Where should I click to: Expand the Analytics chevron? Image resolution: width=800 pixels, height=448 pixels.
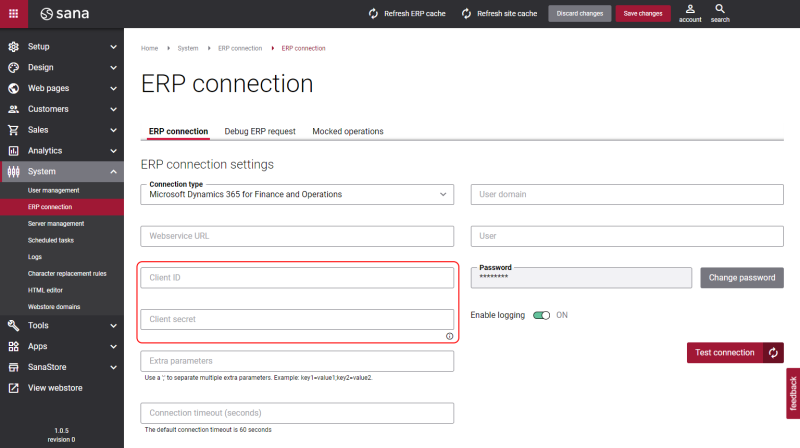coord(113,152)
